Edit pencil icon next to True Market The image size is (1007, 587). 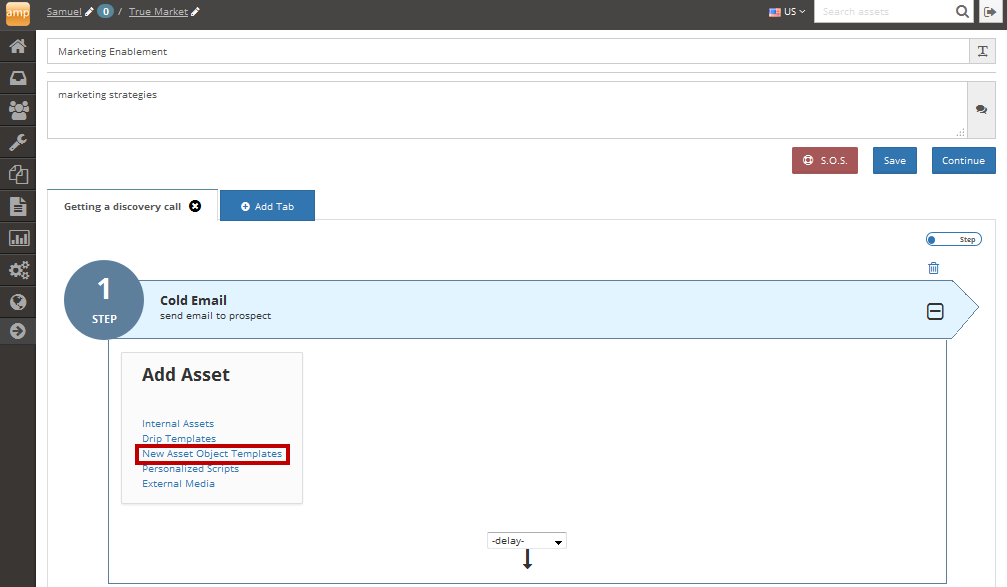click(195, 12)
